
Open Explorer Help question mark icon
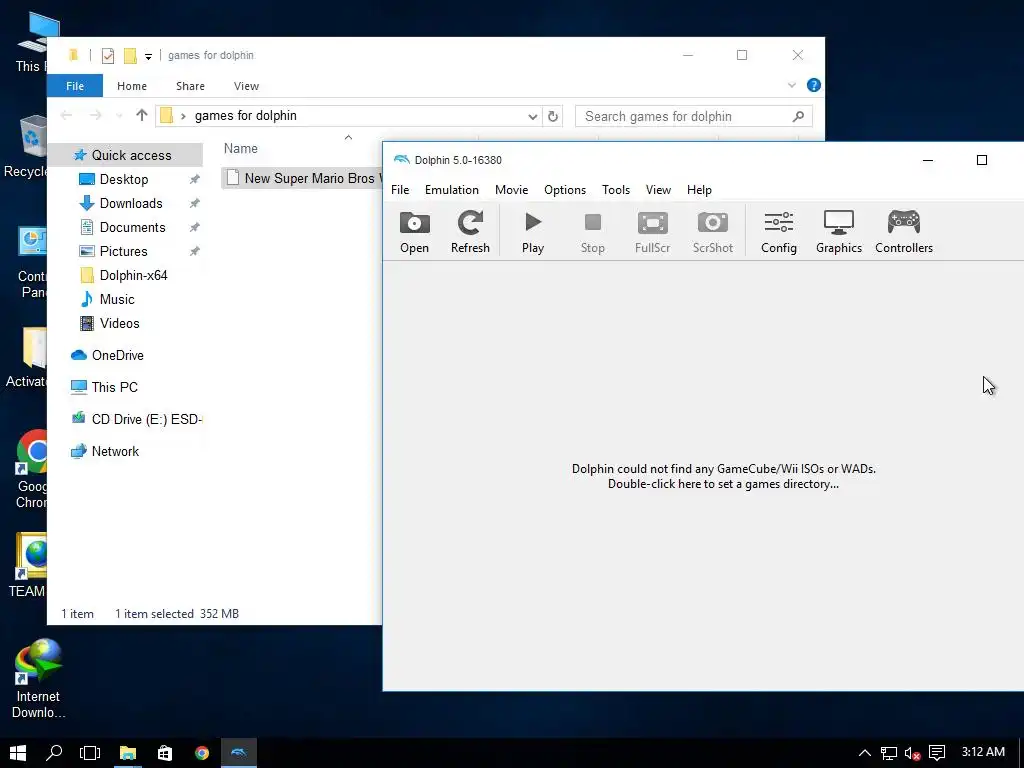coord(814,86)
